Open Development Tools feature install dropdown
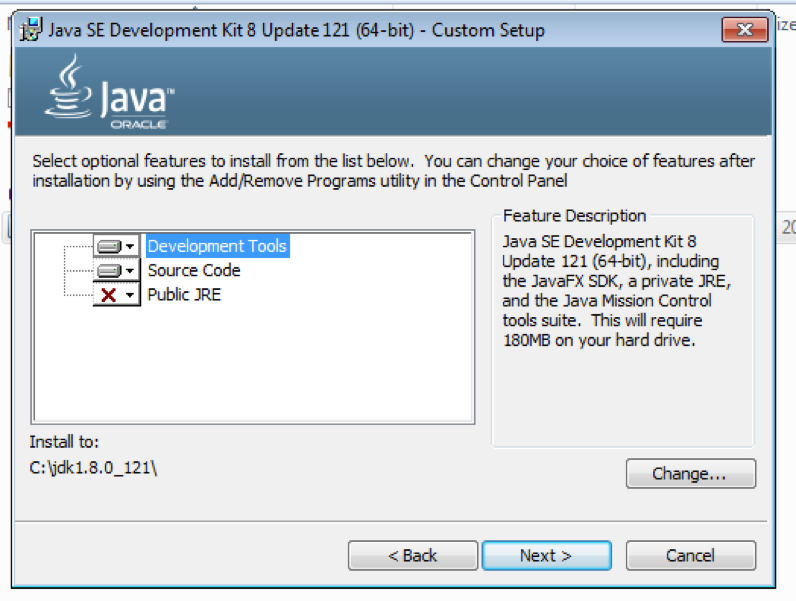This screenshot has height=601, width=796. click(116, 246)
